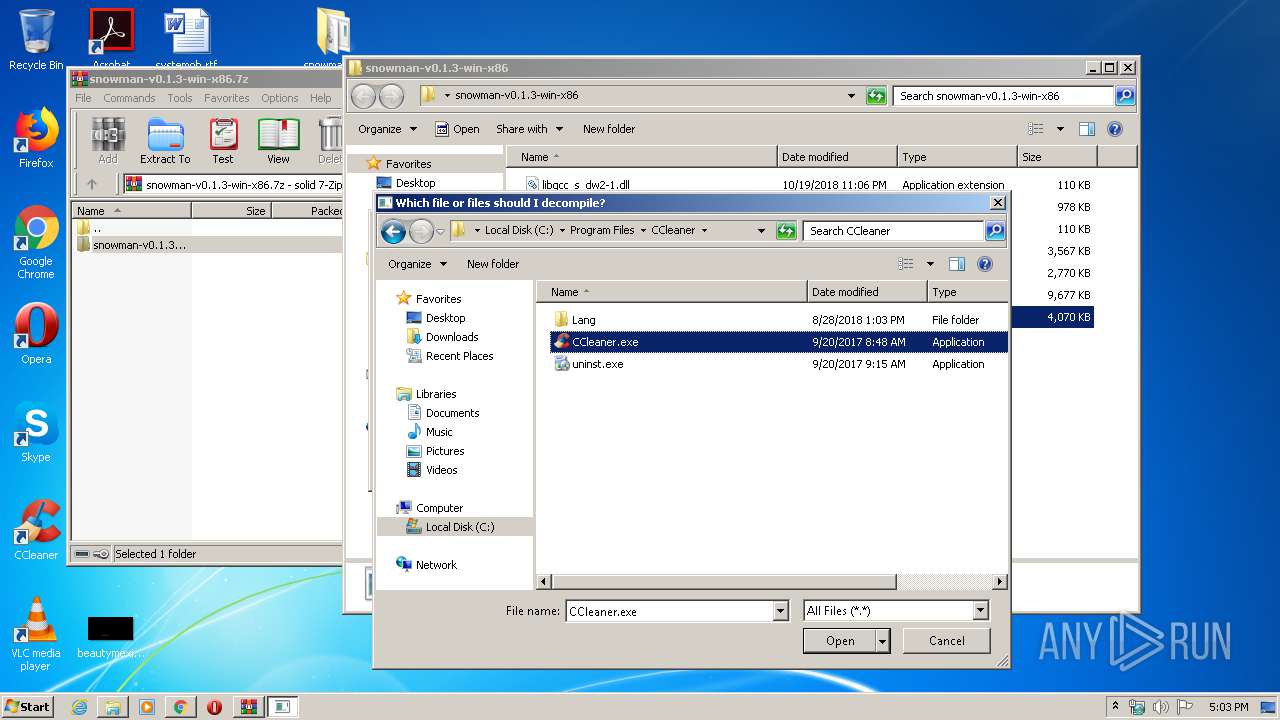
Task: Launch the Google Chrome desktop shortcut
Action: click(36, 243)
